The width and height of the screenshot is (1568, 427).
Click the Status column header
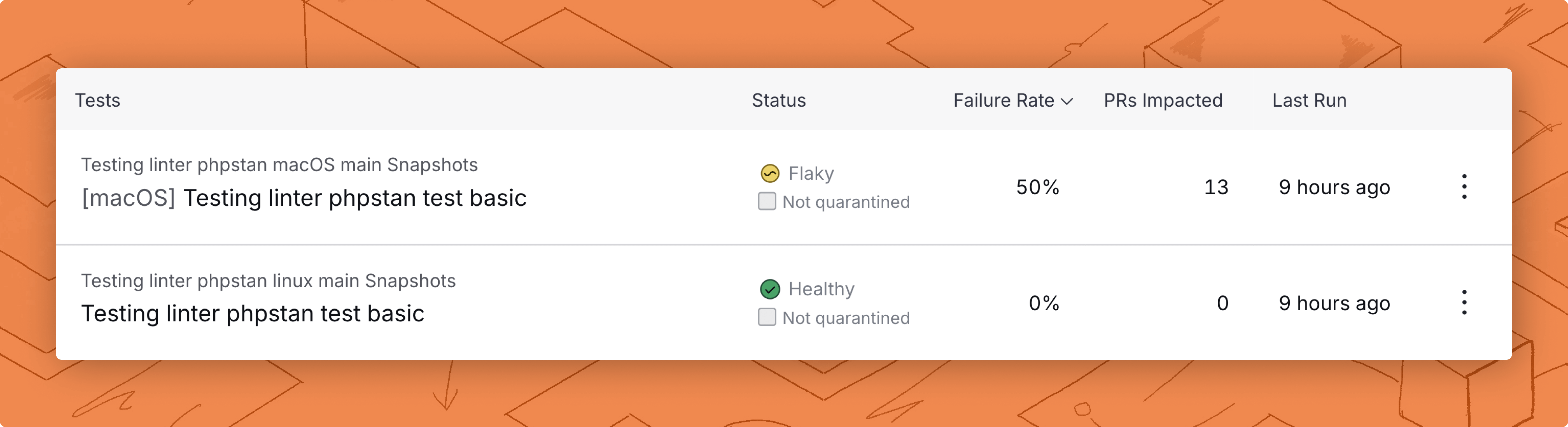778,101
